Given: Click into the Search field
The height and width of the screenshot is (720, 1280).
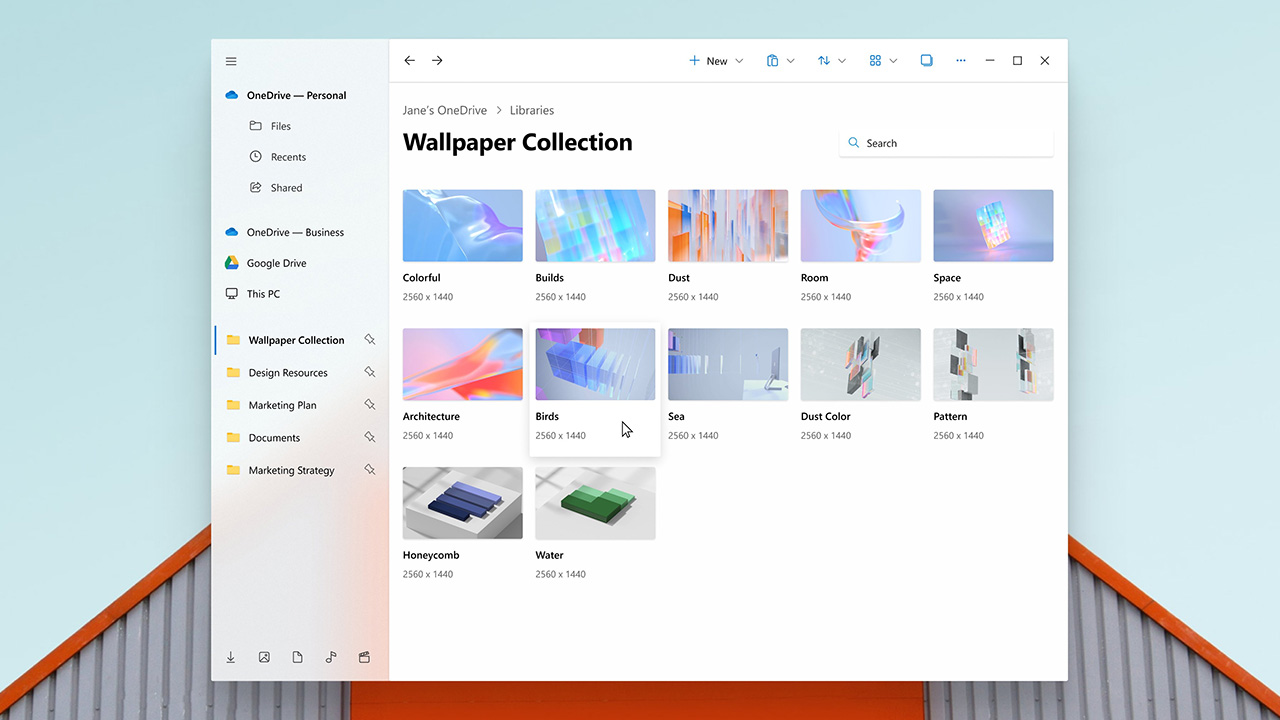Looking at the screenshot, I should [946, 143].
